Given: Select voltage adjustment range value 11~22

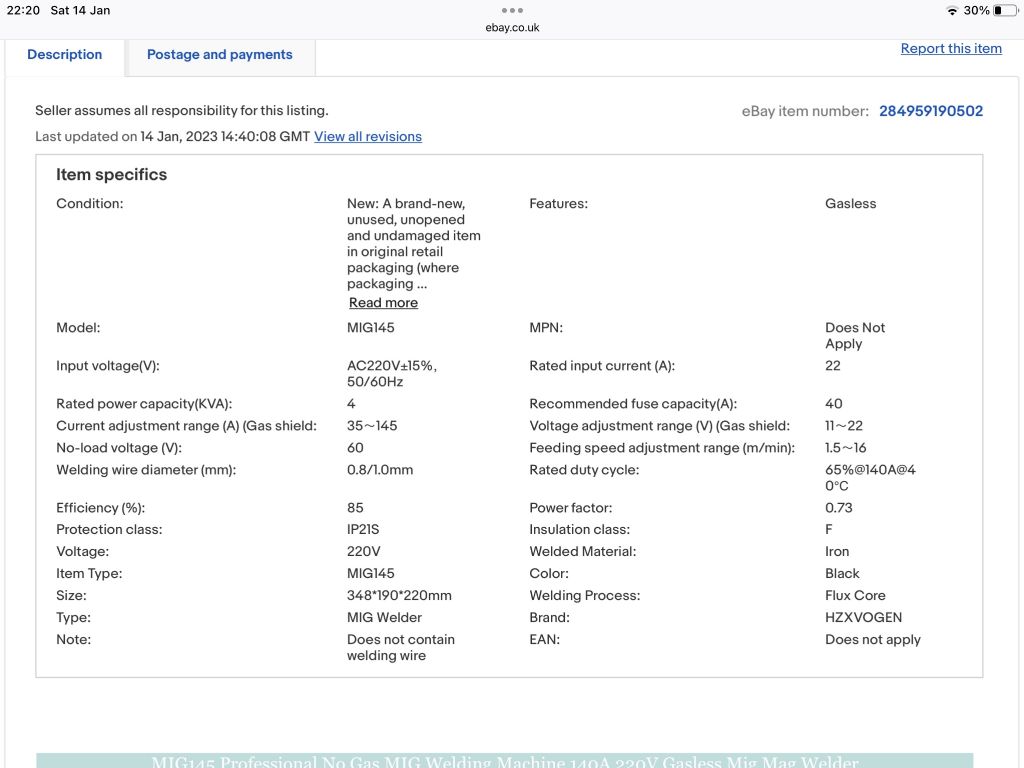Looking at the screenshot, I should 844,425.
